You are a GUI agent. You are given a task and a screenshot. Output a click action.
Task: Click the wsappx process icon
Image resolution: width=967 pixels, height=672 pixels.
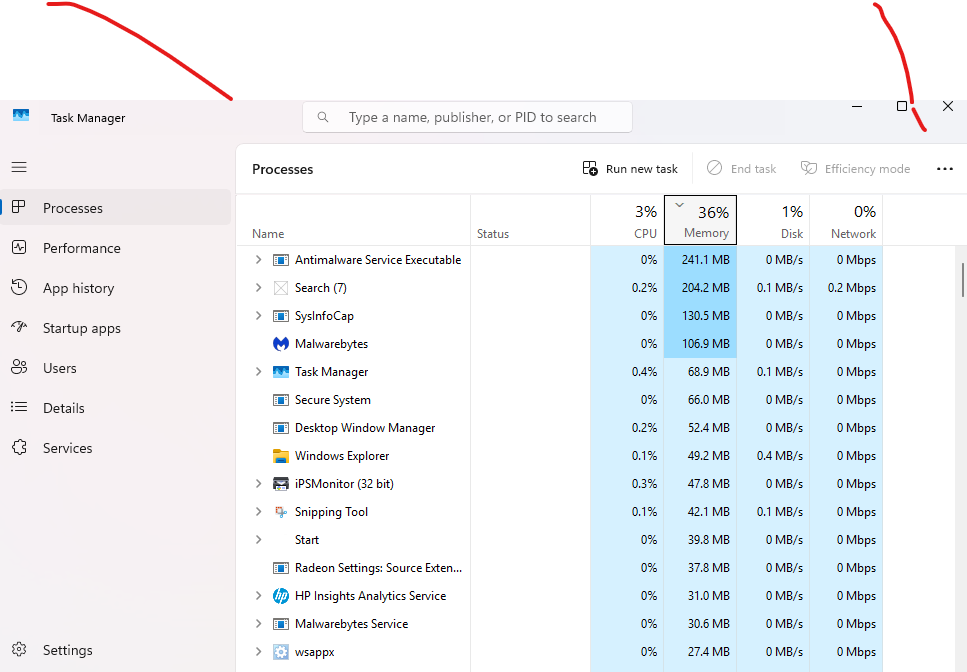tap(281, 652)
